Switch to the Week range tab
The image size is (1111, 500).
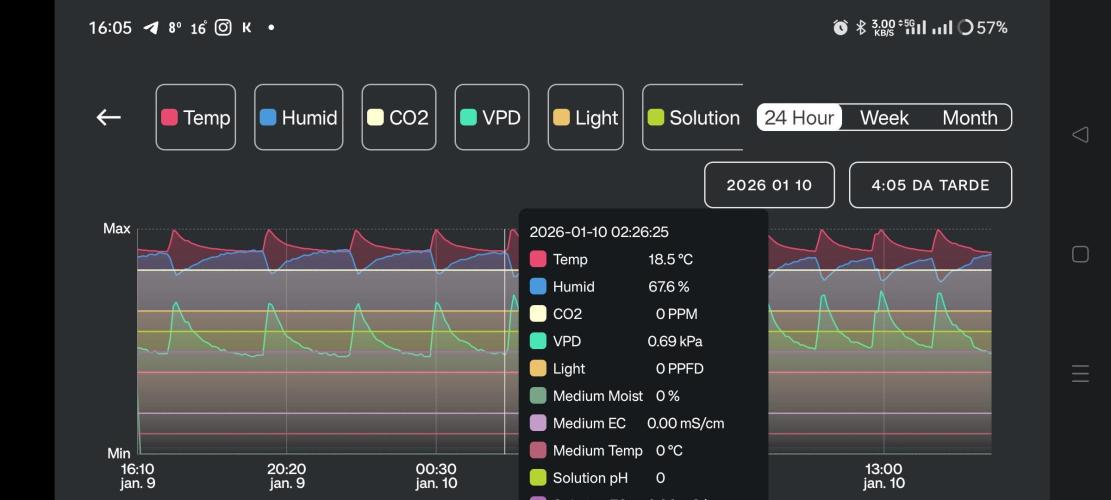[x=884, y=117]
